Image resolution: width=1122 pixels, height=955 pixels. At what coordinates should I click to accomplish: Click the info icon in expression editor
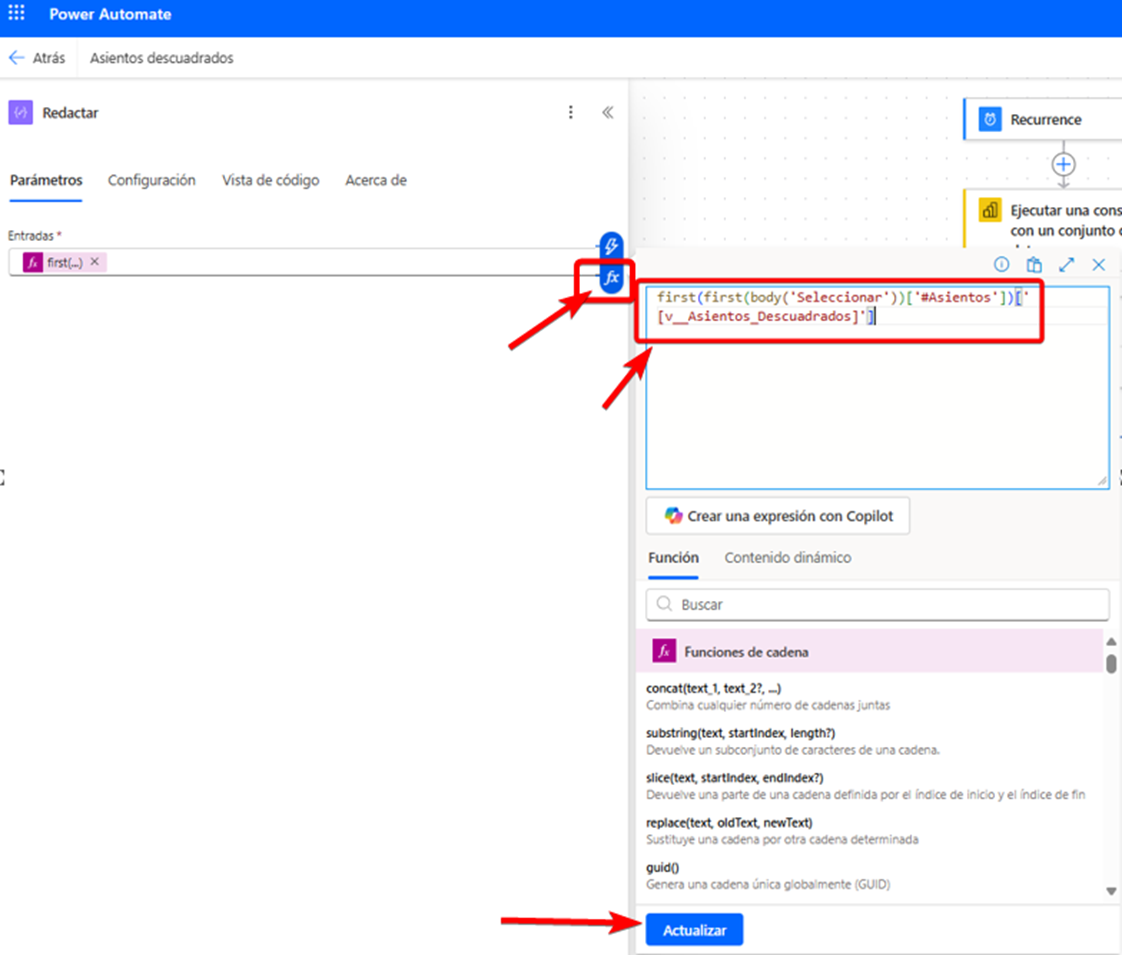(1001, 265)
